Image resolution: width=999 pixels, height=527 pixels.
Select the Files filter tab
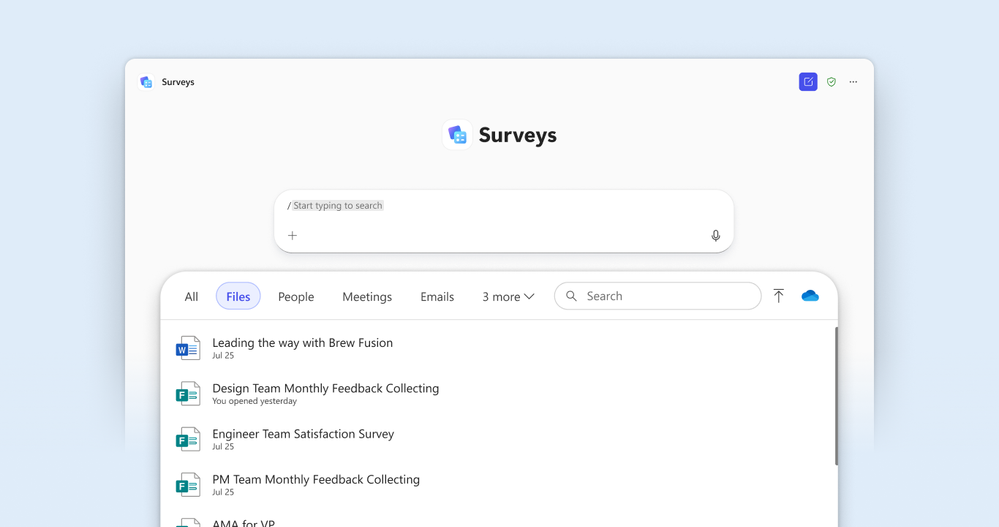coord(238,296)
